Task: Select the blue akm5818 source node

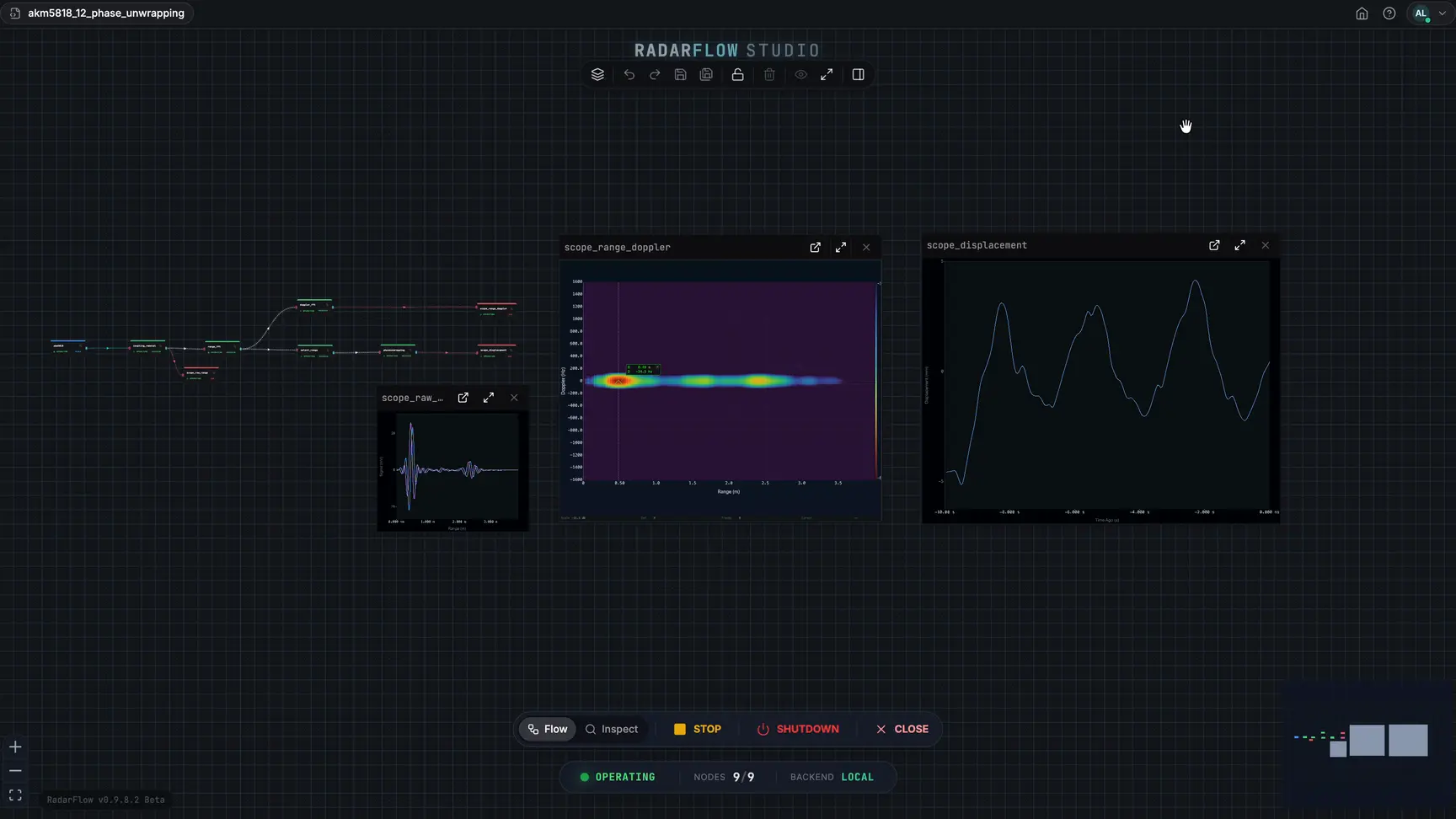Action: coord(67,345)
